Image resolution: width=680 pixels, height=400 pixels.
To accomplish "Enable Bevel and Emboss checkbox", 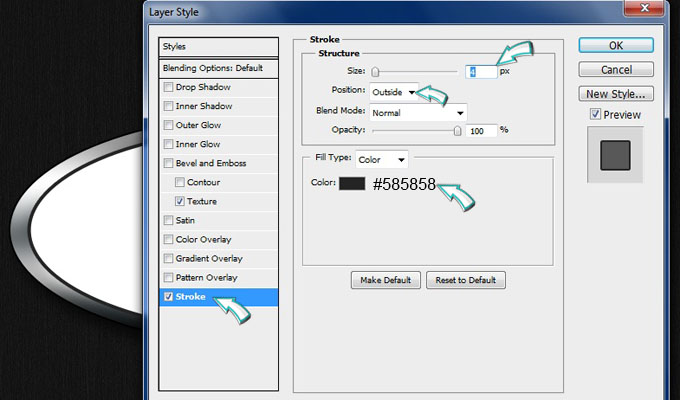I will 168,163.
